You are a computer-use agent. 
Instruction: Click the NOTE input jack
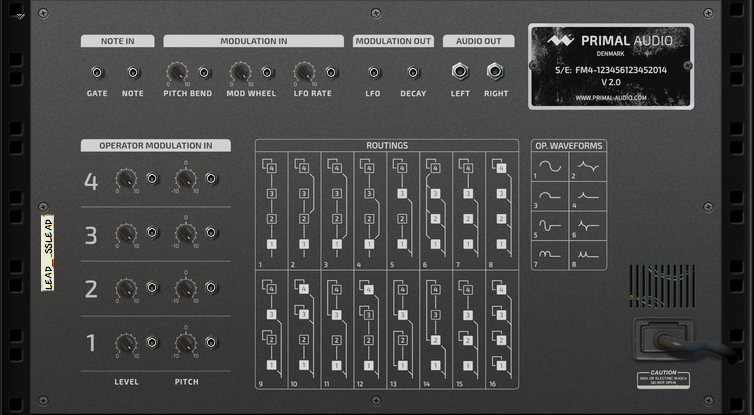point(133,73)
